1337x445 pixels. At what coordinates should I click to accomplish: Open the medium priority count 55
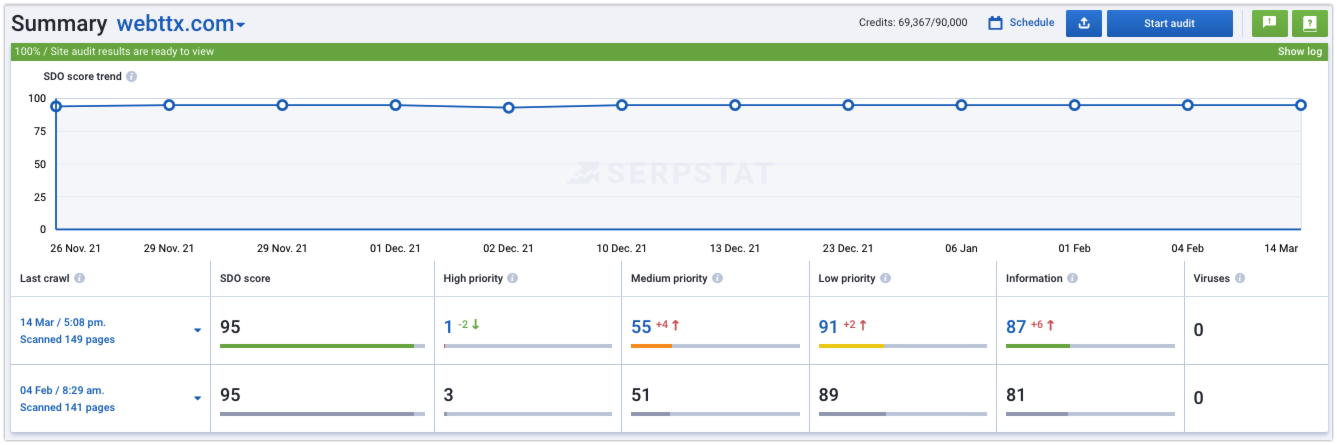pos(641,326)
